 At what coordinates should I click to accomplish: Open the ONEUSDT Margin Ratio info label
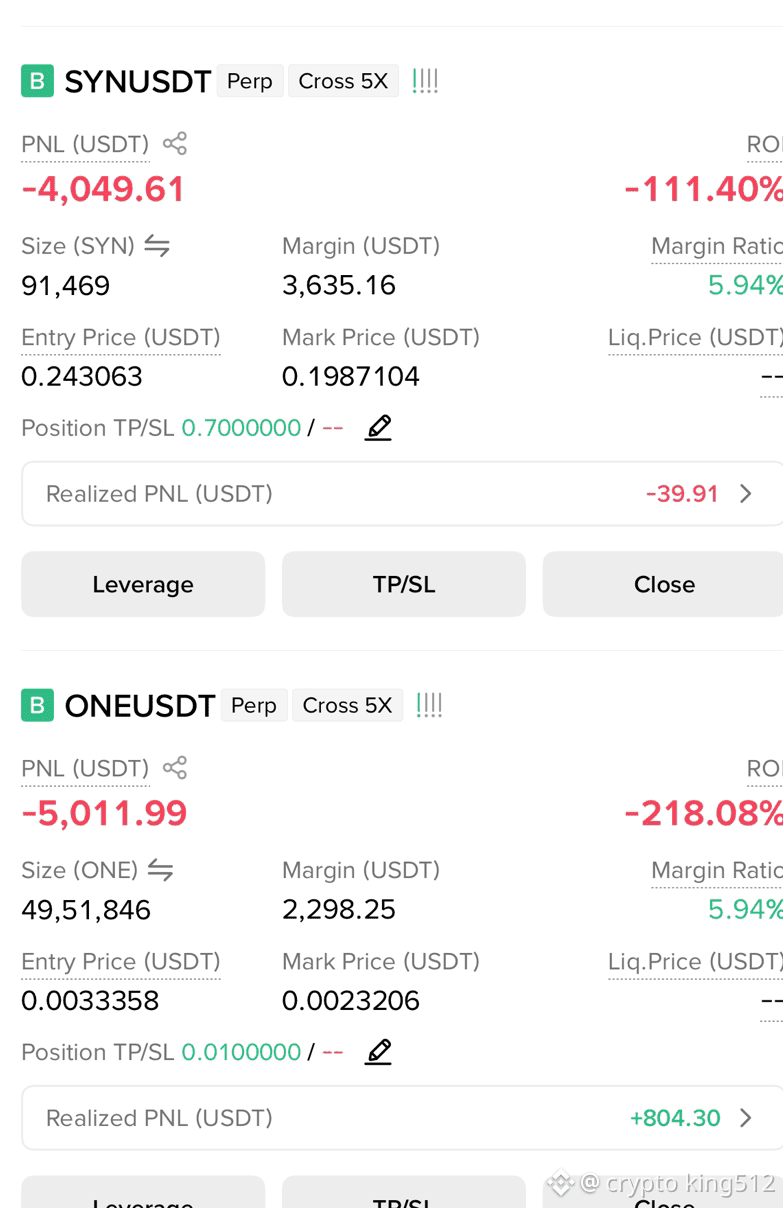pyautogui.click(x=716, y=870)
